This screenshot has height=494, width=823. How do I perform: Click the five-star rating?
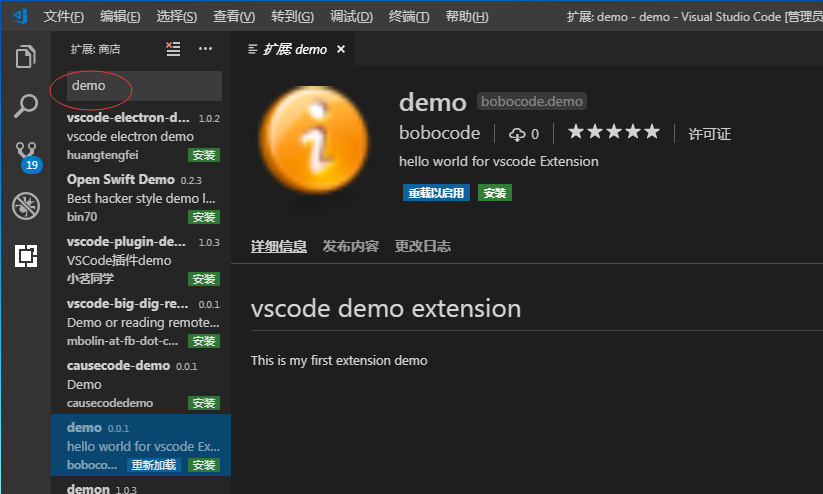[x=614, y=132]
